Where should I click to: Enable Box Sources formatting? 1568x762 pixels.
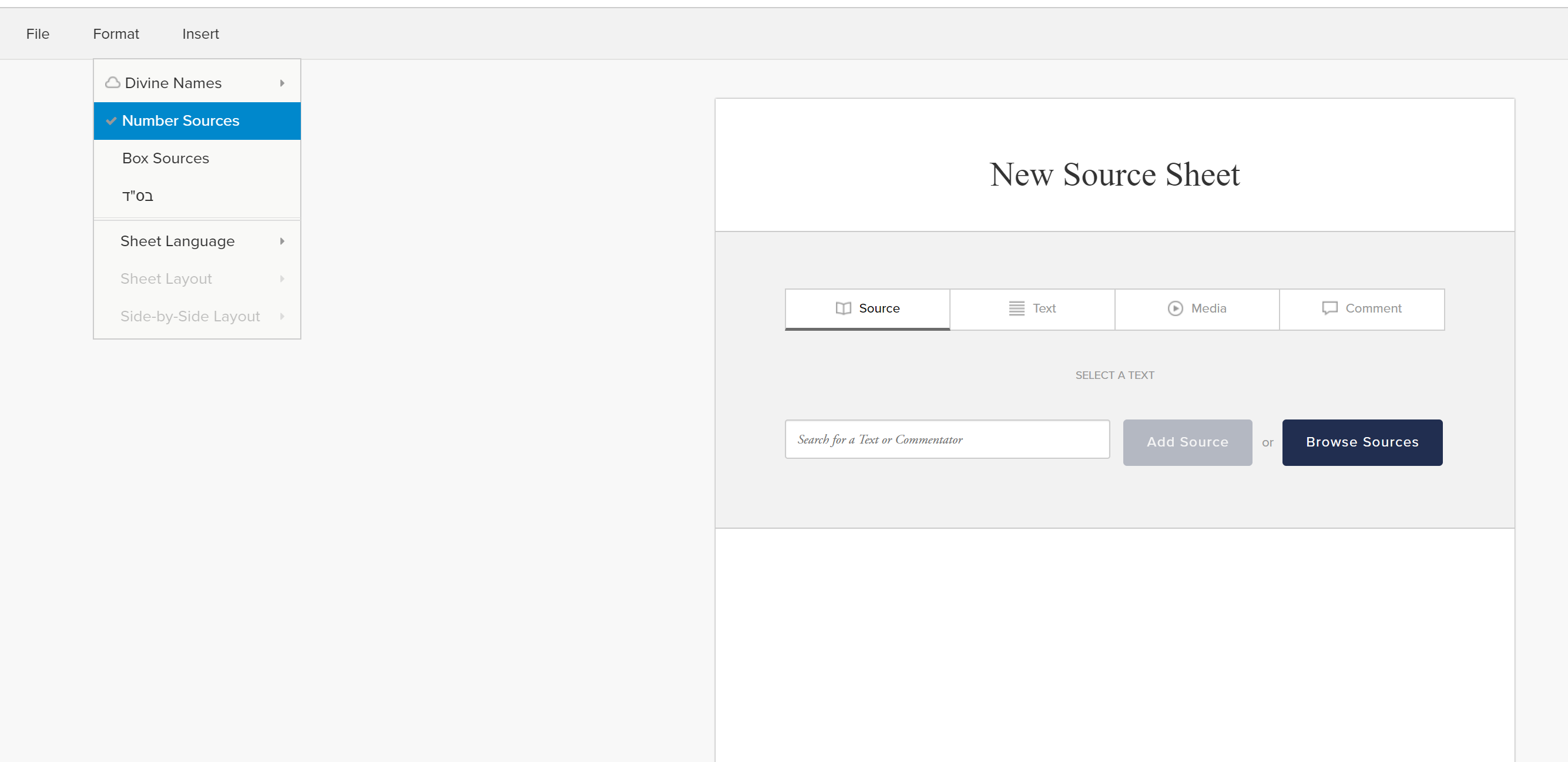point(166,158)
